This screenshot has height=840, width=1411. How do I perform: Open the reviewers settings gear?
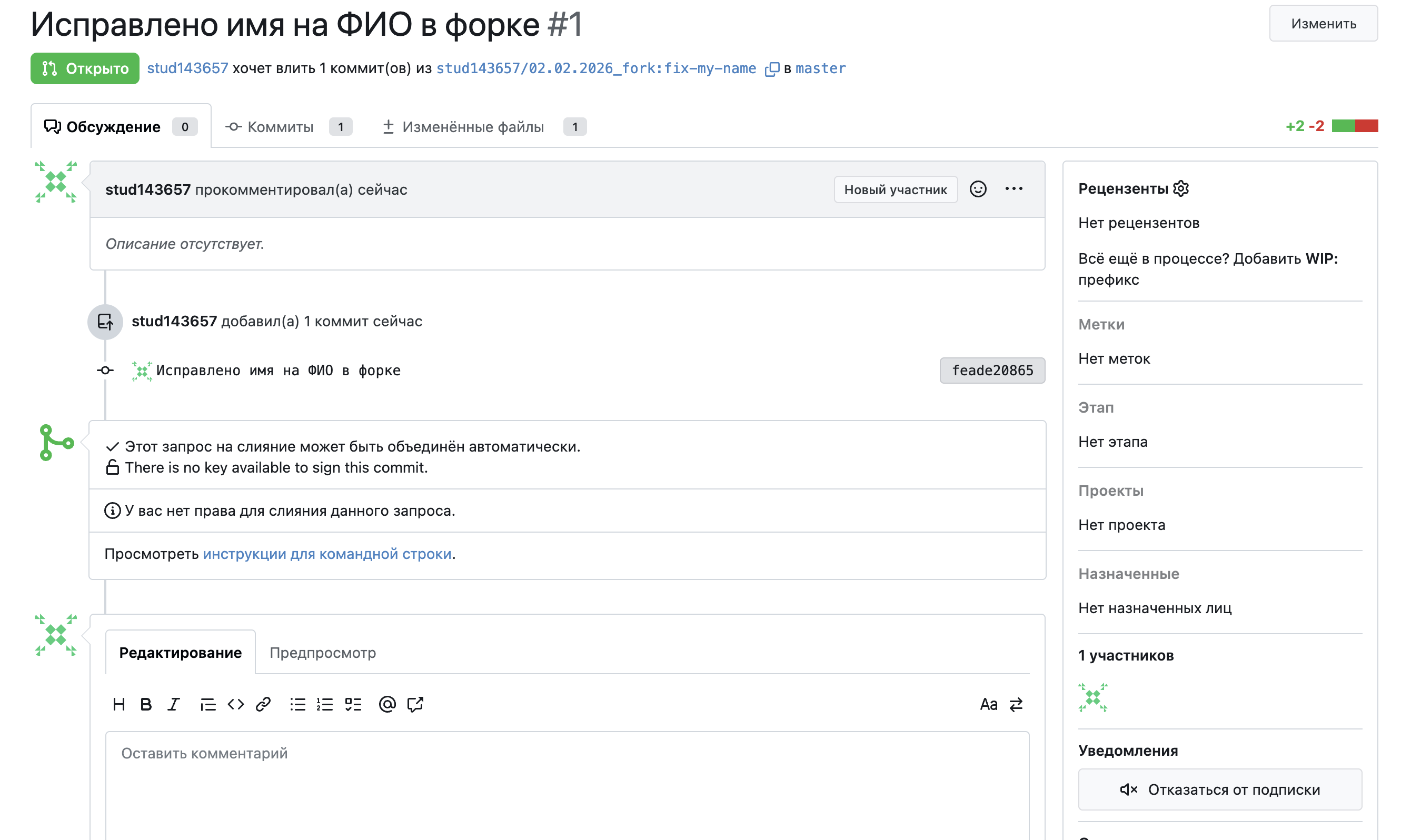click(1180, 188)
